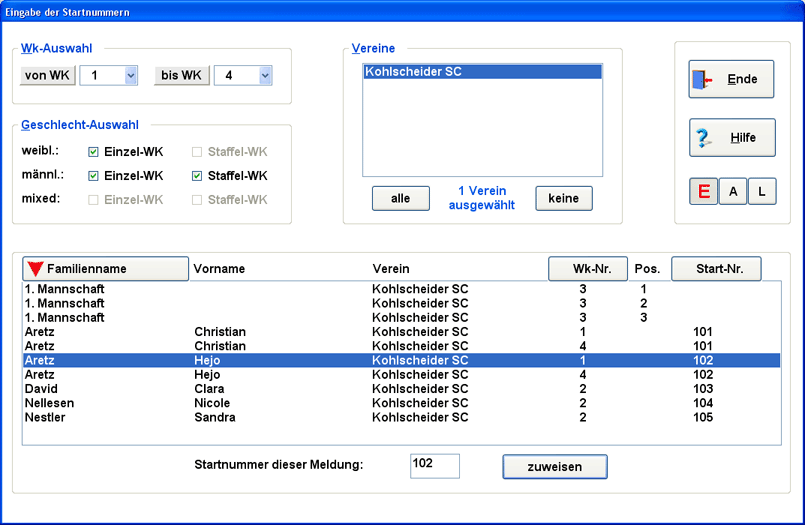The width and height of the screenshot is (805, 525).
Task: Sort list by Start-Nr. column header
Action: [x=715, y=269]
